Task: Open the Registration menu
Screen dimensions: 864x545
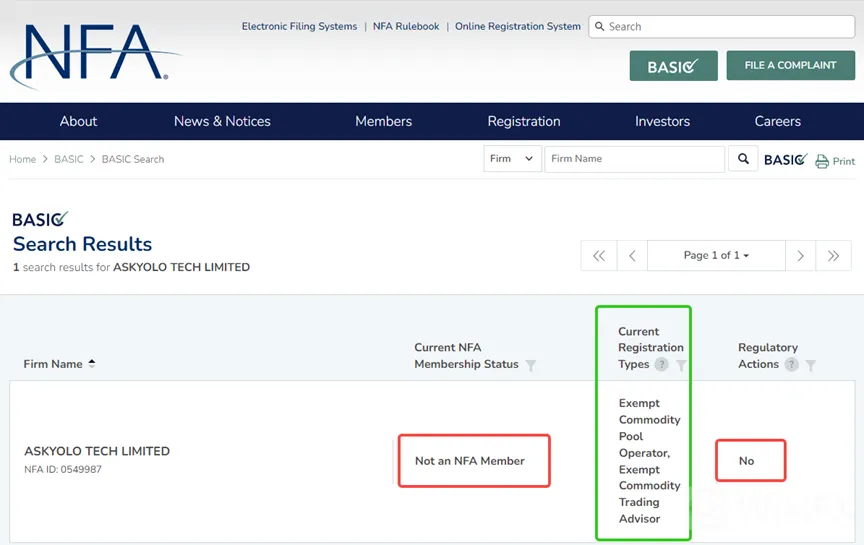Action: 523,121
